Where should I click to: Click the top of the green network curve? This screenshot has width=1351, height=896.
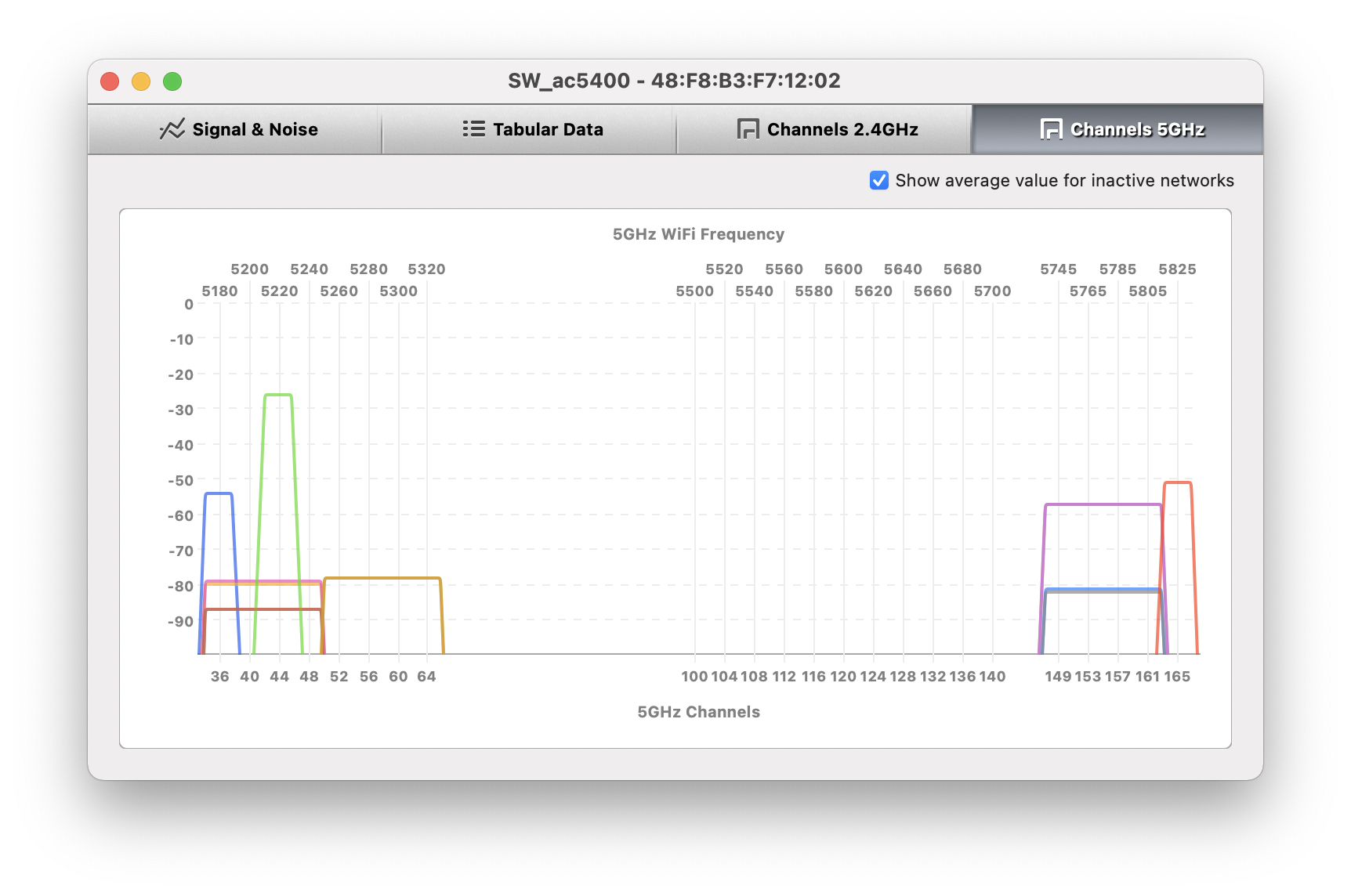278,395
